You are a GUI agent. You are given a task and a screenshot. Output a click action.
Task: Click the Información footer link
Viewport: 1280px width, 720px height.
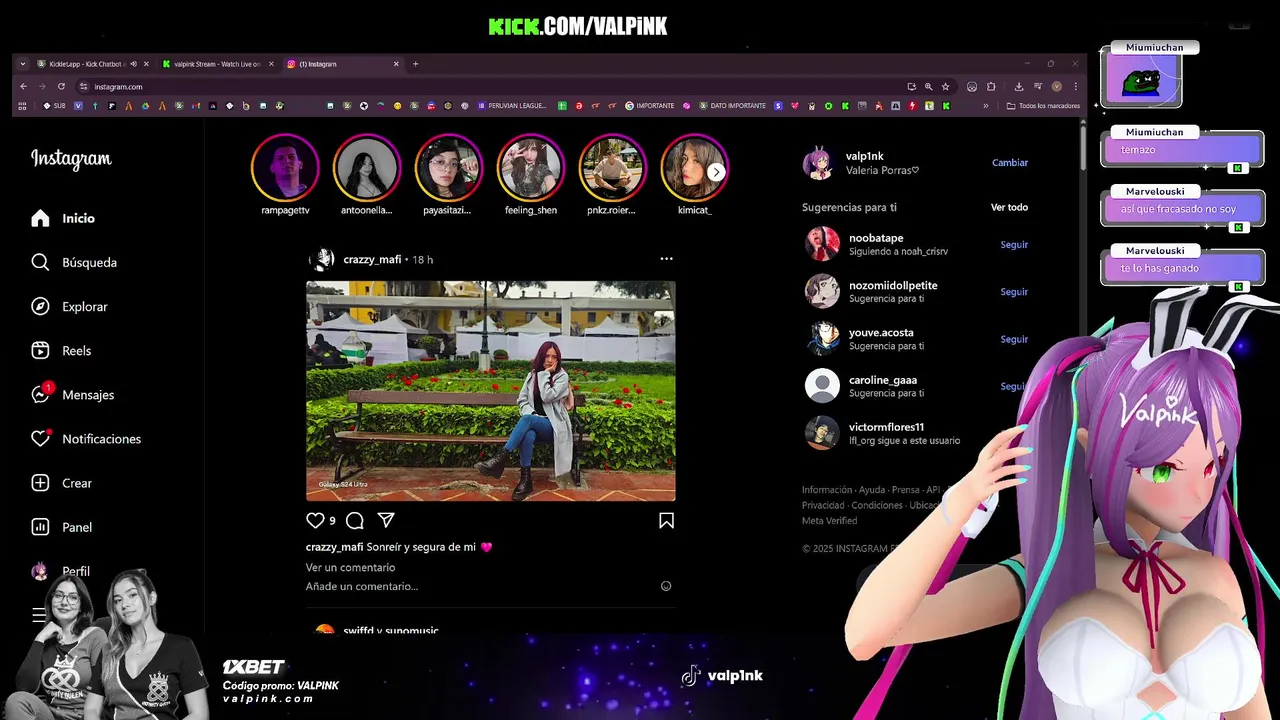point(827,490)
